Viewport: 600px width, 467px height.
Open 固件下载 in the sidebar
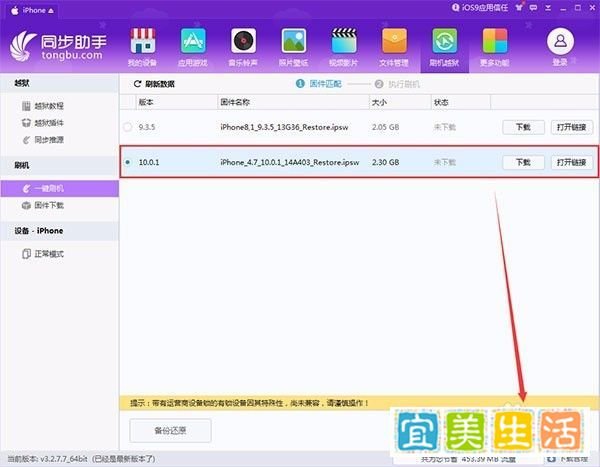[43, 206]
